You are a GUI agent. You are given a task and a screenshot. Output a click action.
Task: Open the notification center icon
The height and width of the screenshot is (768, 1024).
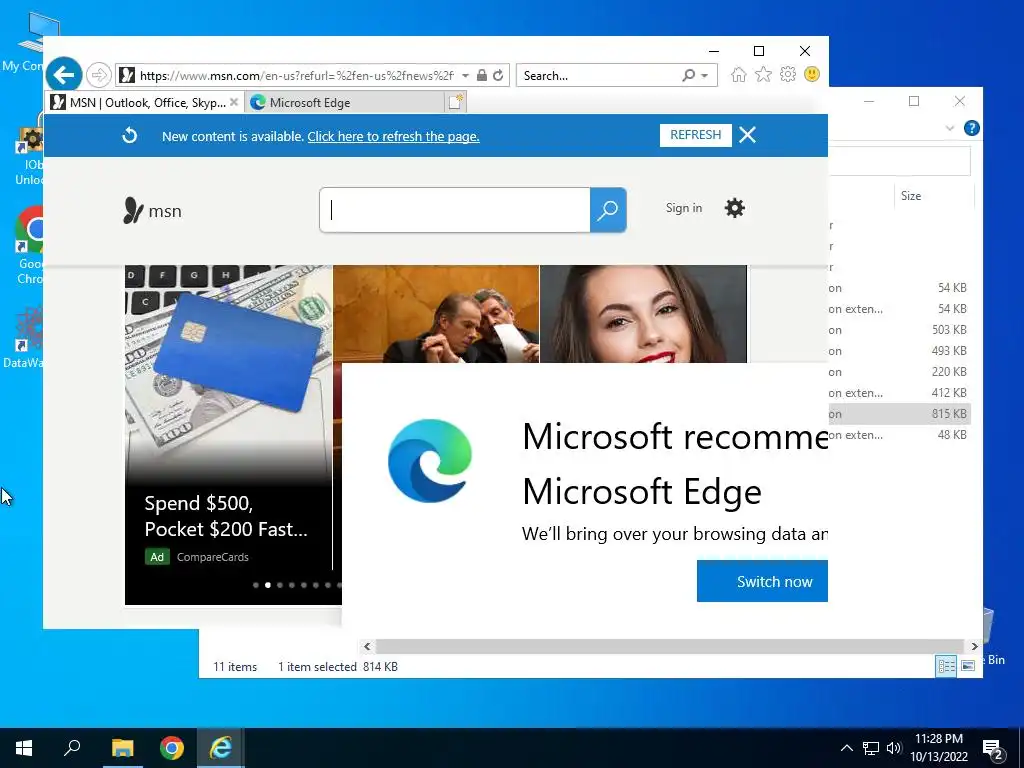click(992, 748)
